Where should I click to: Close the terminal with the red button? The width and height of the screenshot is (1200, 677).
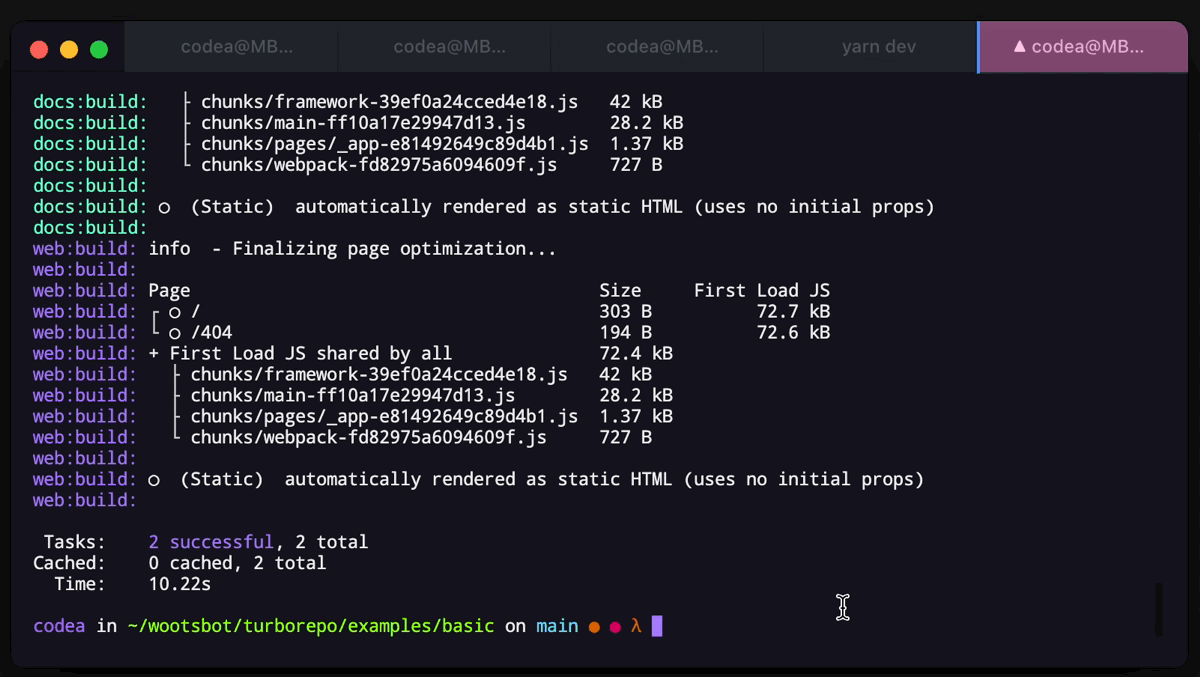40,49
